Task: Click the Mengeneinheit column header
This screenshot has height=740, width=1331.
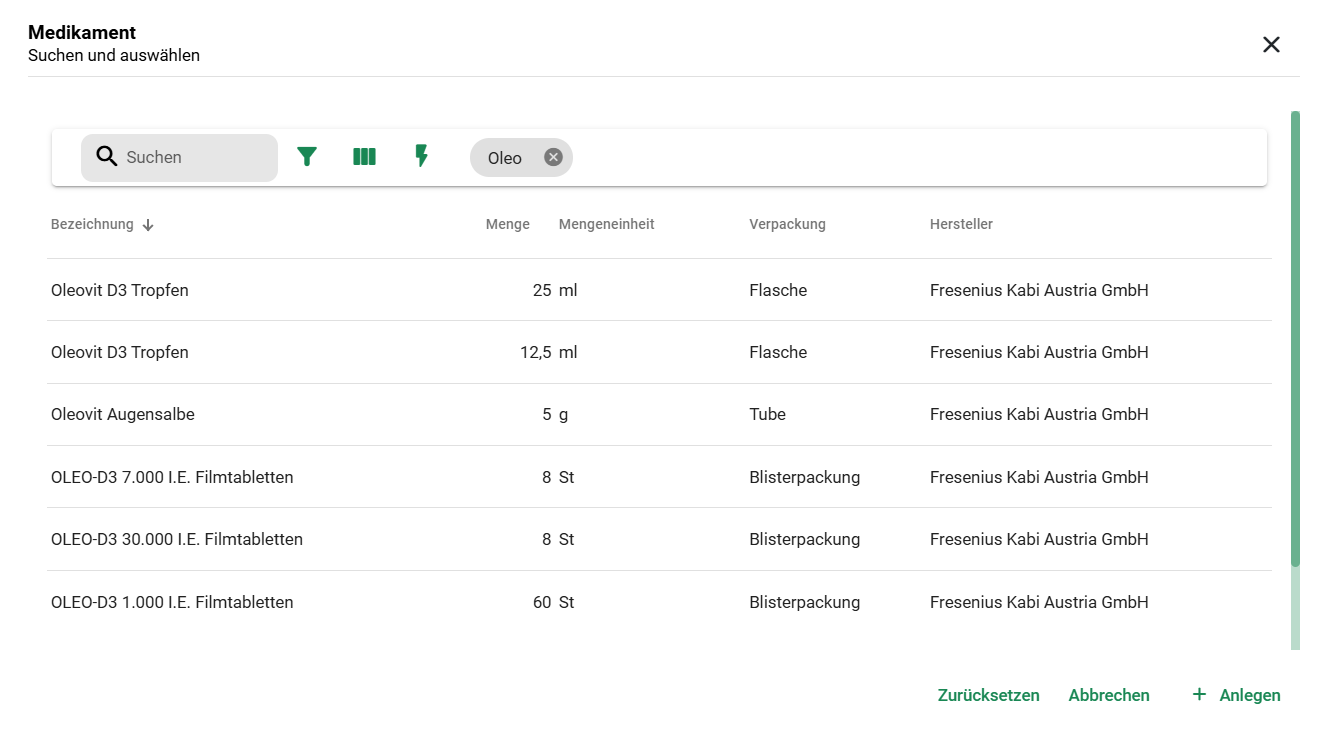Action: pos(606,224)
